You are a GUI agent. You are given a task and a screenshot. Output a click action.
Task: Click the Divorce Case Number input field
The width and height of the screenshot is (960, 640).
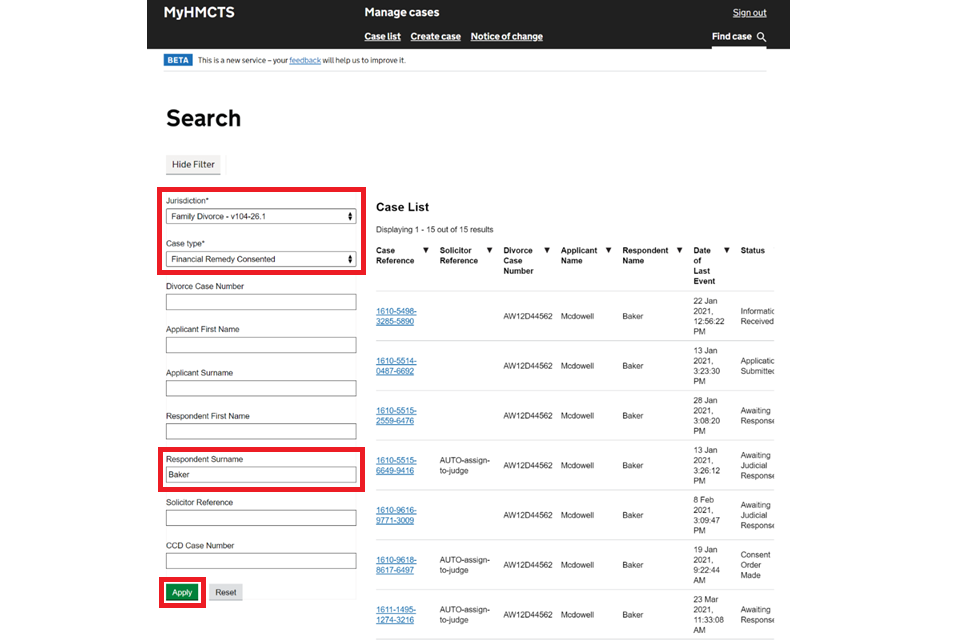261,302
